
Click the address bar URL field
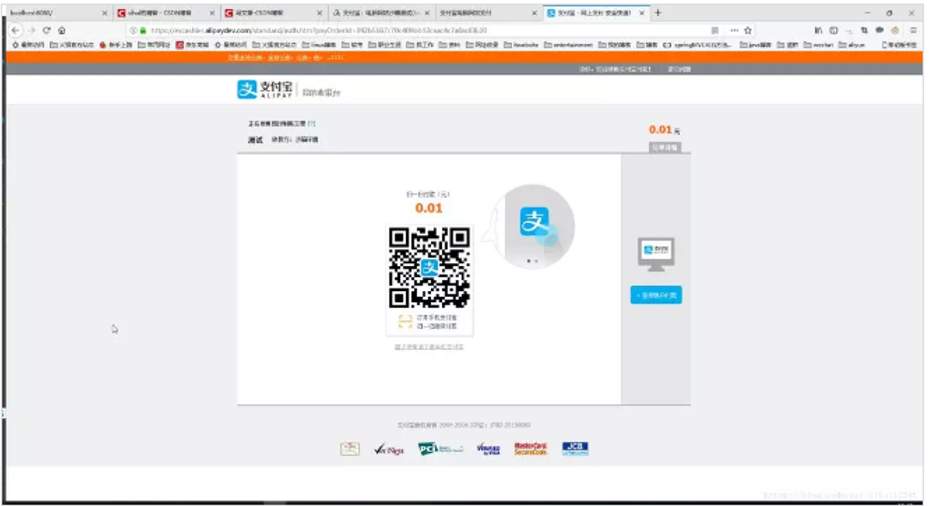[x=418, y=30]
